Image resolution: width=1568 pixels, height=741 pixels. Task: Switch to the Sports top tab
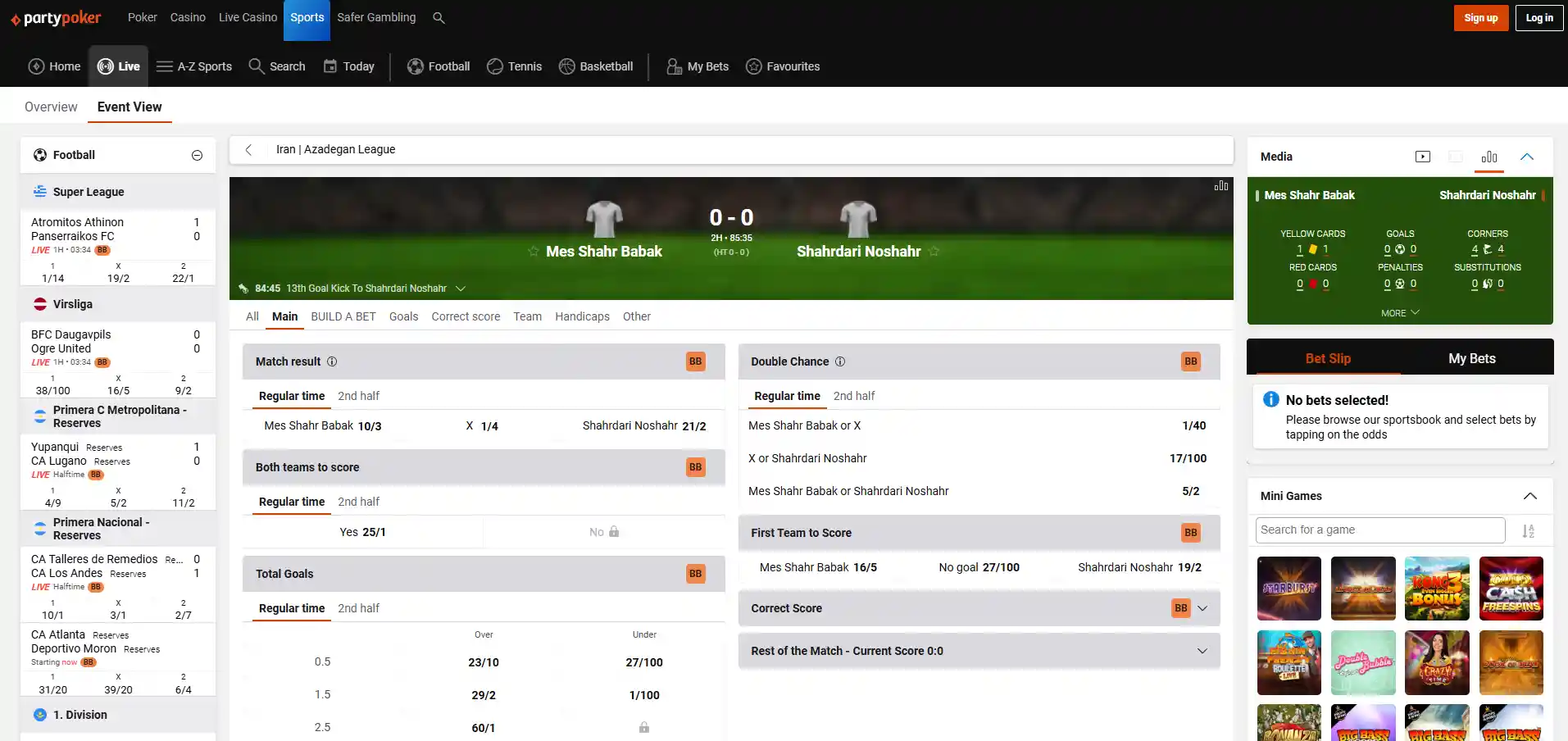307,18
